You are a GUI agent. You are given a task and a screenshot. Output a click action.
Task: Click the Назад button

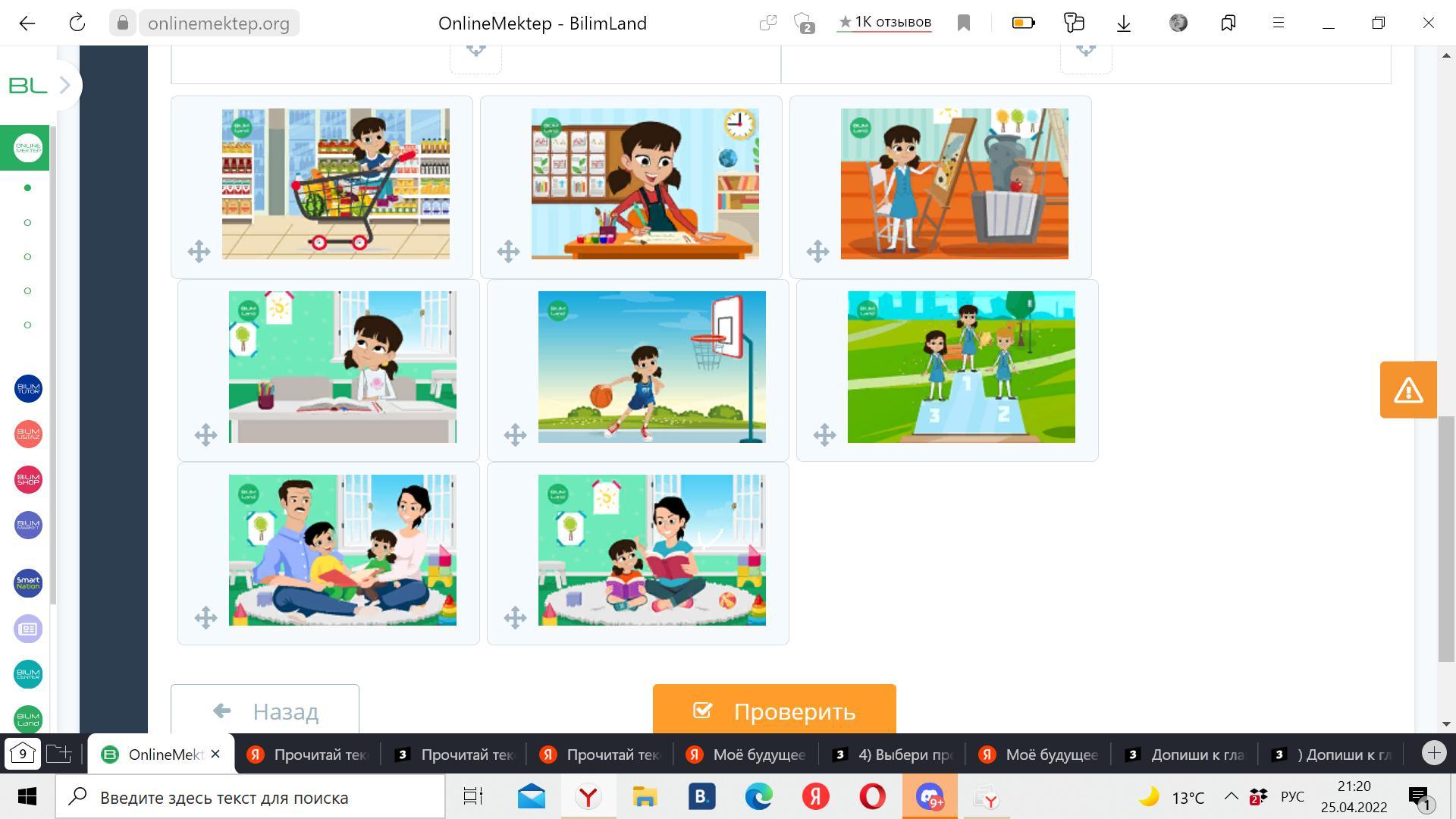pyautogui.click(x=265, y=711)
